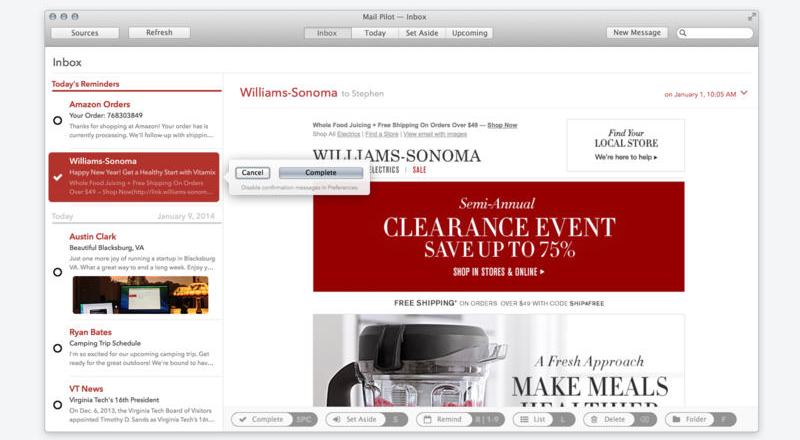
Task: Expand message details chevron next to date
Action: tap(744, 93)
